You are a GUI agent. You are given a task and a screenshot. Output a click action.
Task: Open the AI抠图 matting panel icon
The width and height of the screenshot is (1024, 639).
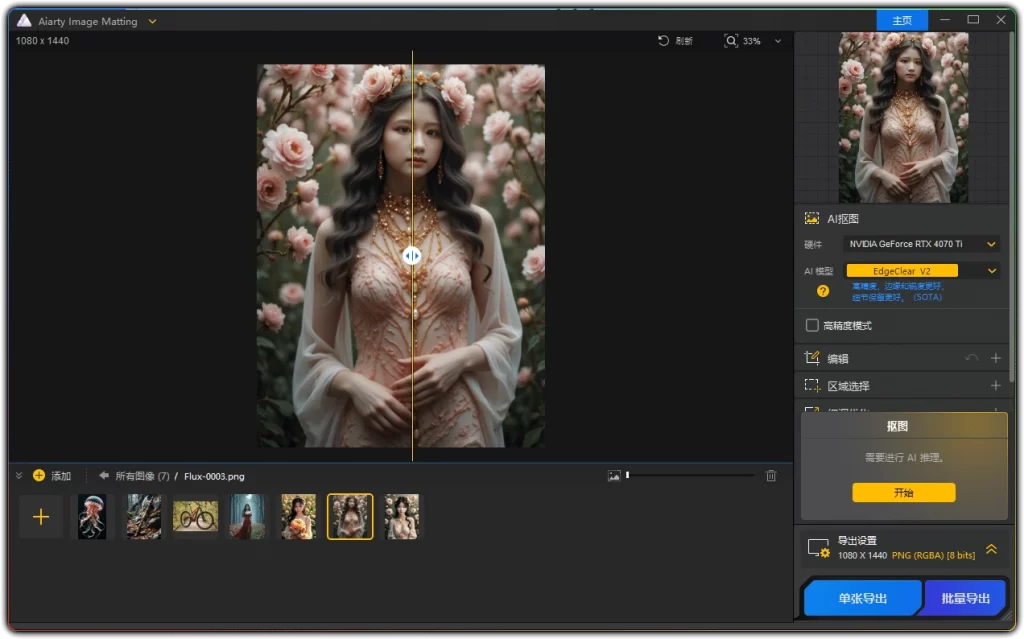click(811, 217)
